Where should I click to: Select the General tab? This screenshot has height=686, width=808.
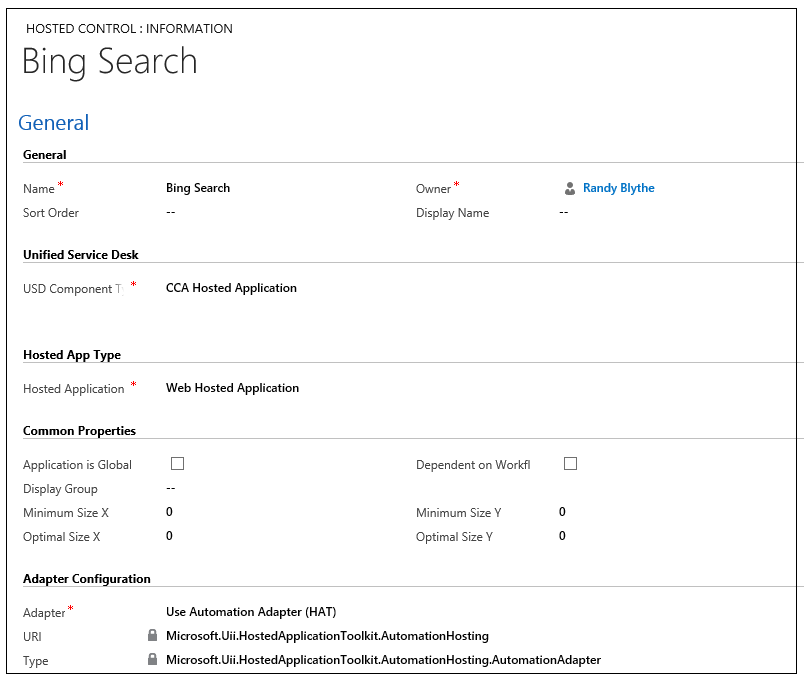[x=53, y=122]
